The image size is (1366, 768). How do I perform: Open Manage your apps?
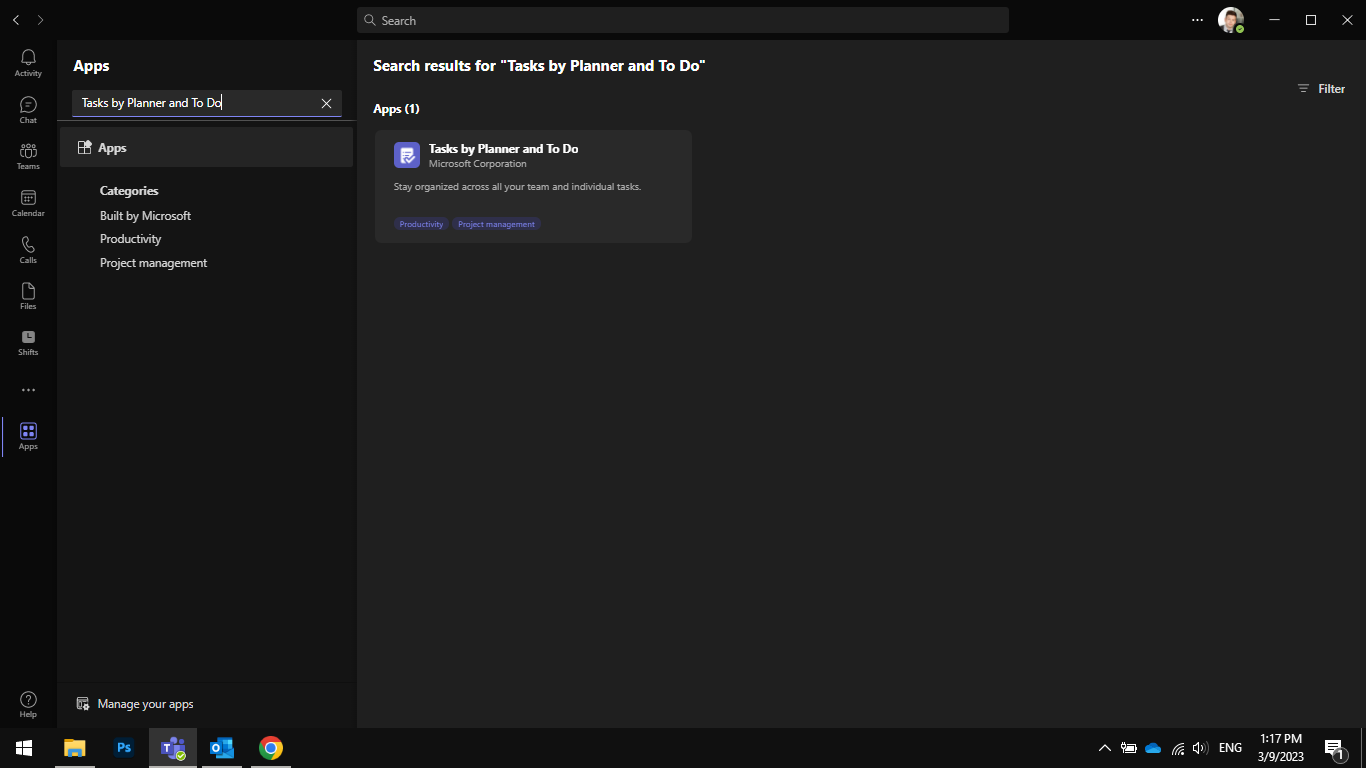pos(135,704)
